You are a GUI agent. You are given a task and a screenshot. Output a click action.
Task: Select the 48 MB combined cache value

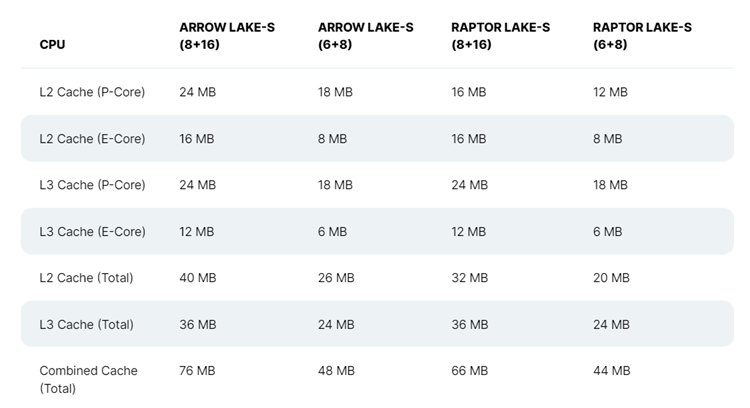point(336,371)
